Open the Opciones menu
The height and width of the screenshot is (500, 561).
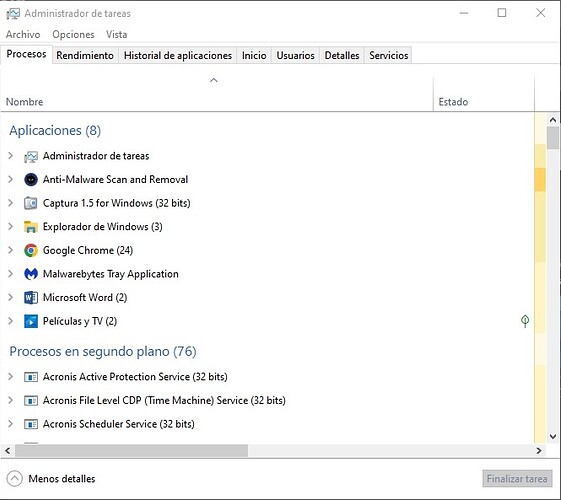[73, 34]
